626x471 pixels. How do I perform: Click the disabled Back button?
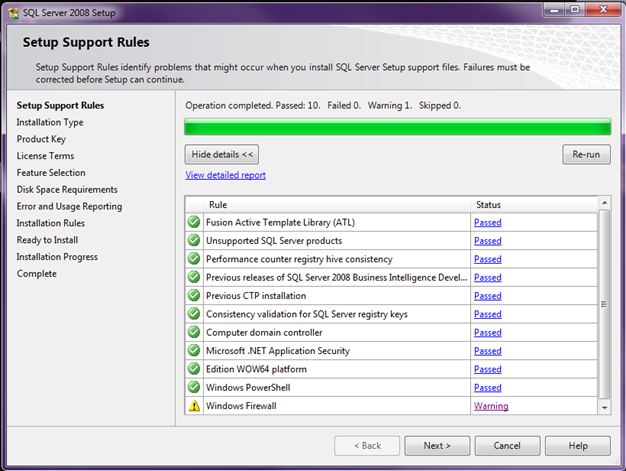point(367,445)
